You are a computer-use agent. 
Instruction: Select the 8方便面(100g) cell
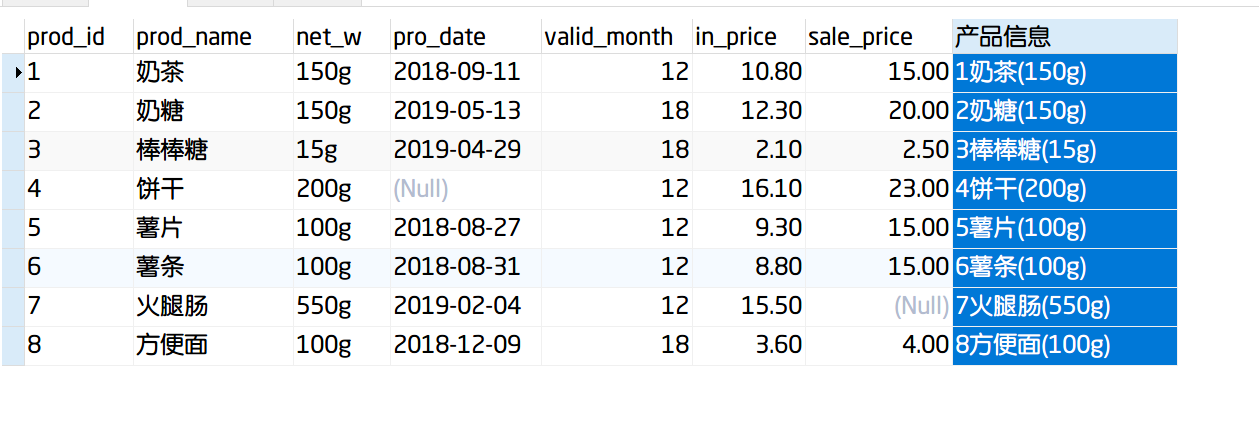[1065, 345]
